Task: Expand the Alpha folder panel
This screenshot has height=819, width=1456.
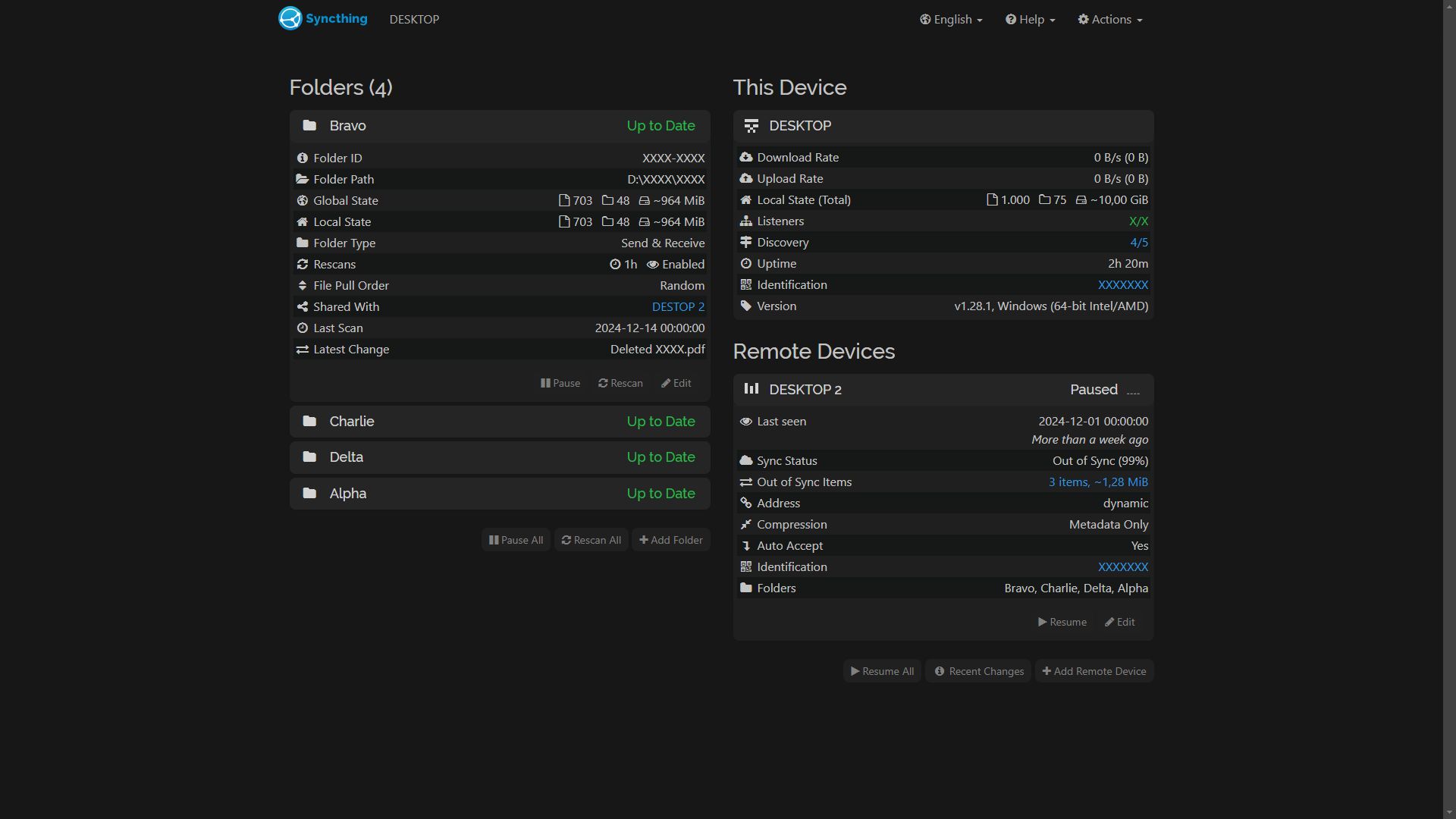Action: point(500,494)
